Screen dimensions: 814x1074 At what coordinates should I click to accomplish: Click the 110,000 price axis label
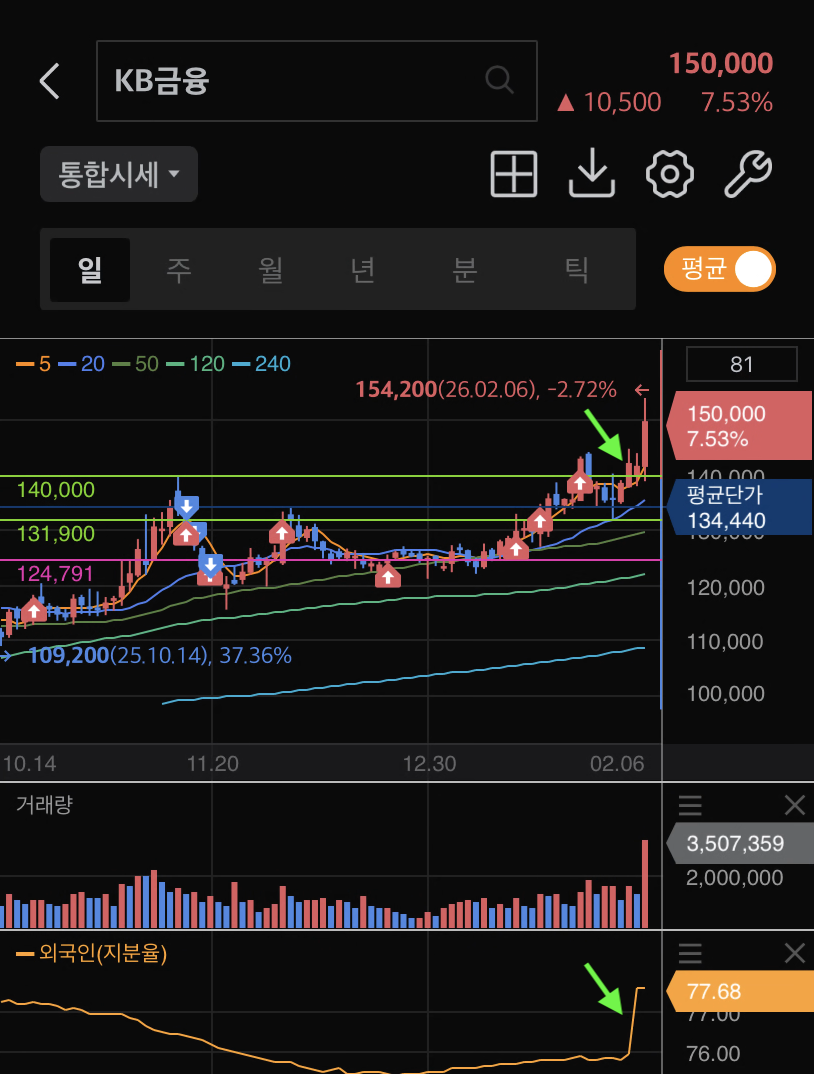point(725,642)
